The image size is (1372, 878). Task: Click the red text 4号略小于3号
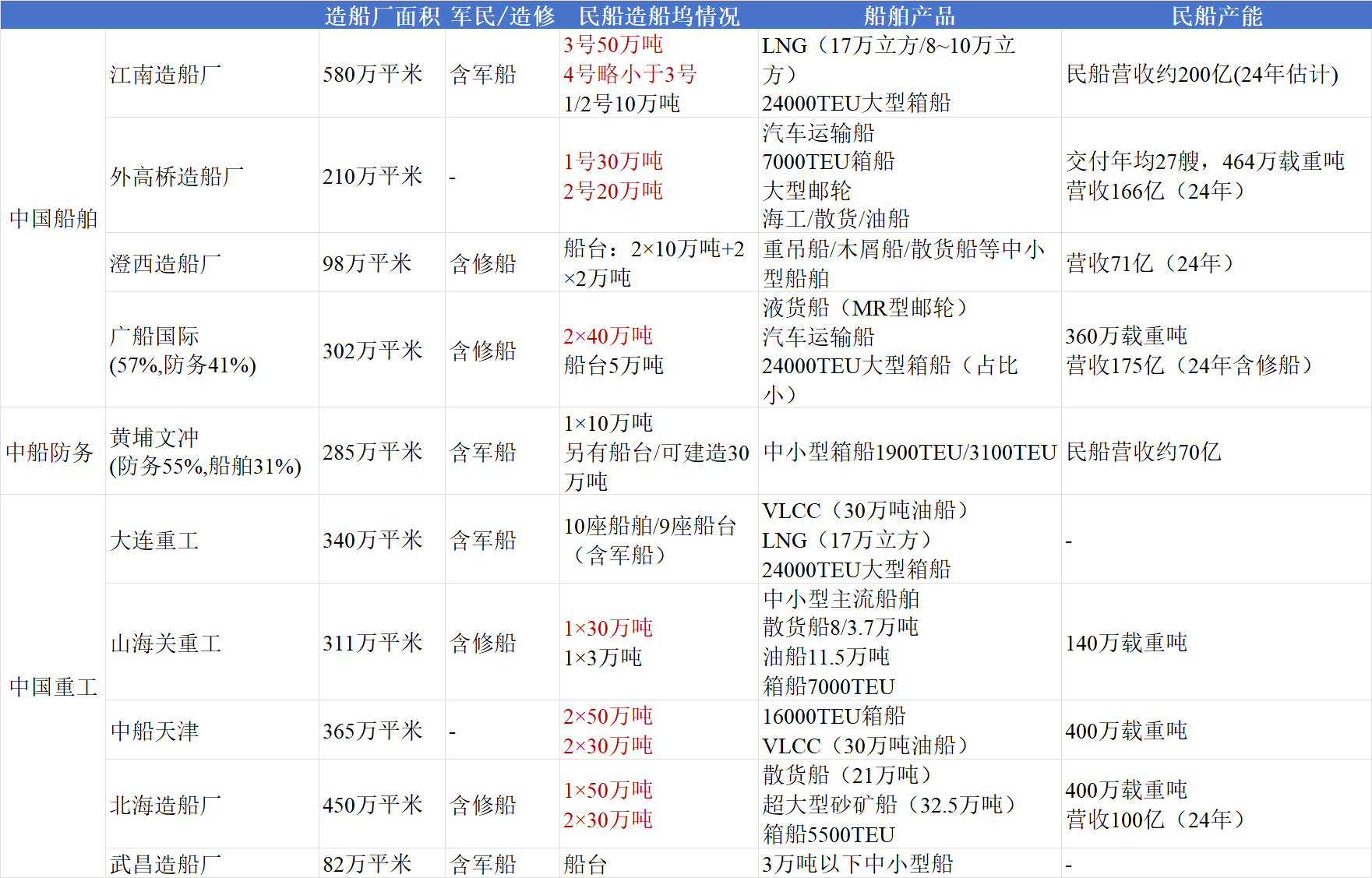[630, 74]
